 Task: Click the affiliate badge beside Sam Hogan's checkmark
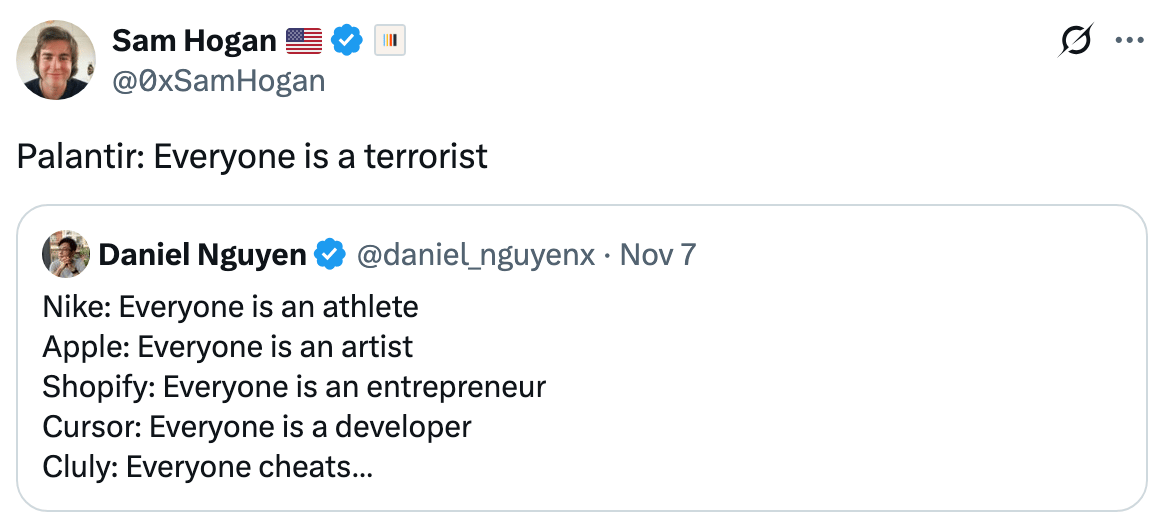389,41
